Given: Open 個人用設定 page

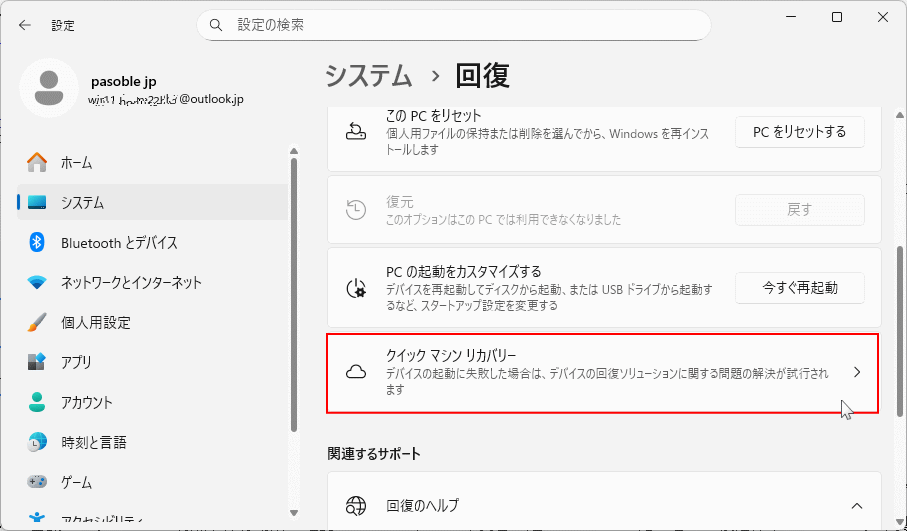Looking at the screenshot, I should click(152, 322).
